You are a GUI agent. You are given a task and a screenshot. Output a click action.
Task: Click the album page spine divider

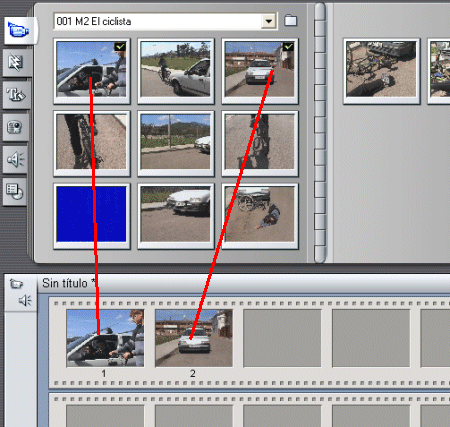pyautogui.click(x=320, y=133)
